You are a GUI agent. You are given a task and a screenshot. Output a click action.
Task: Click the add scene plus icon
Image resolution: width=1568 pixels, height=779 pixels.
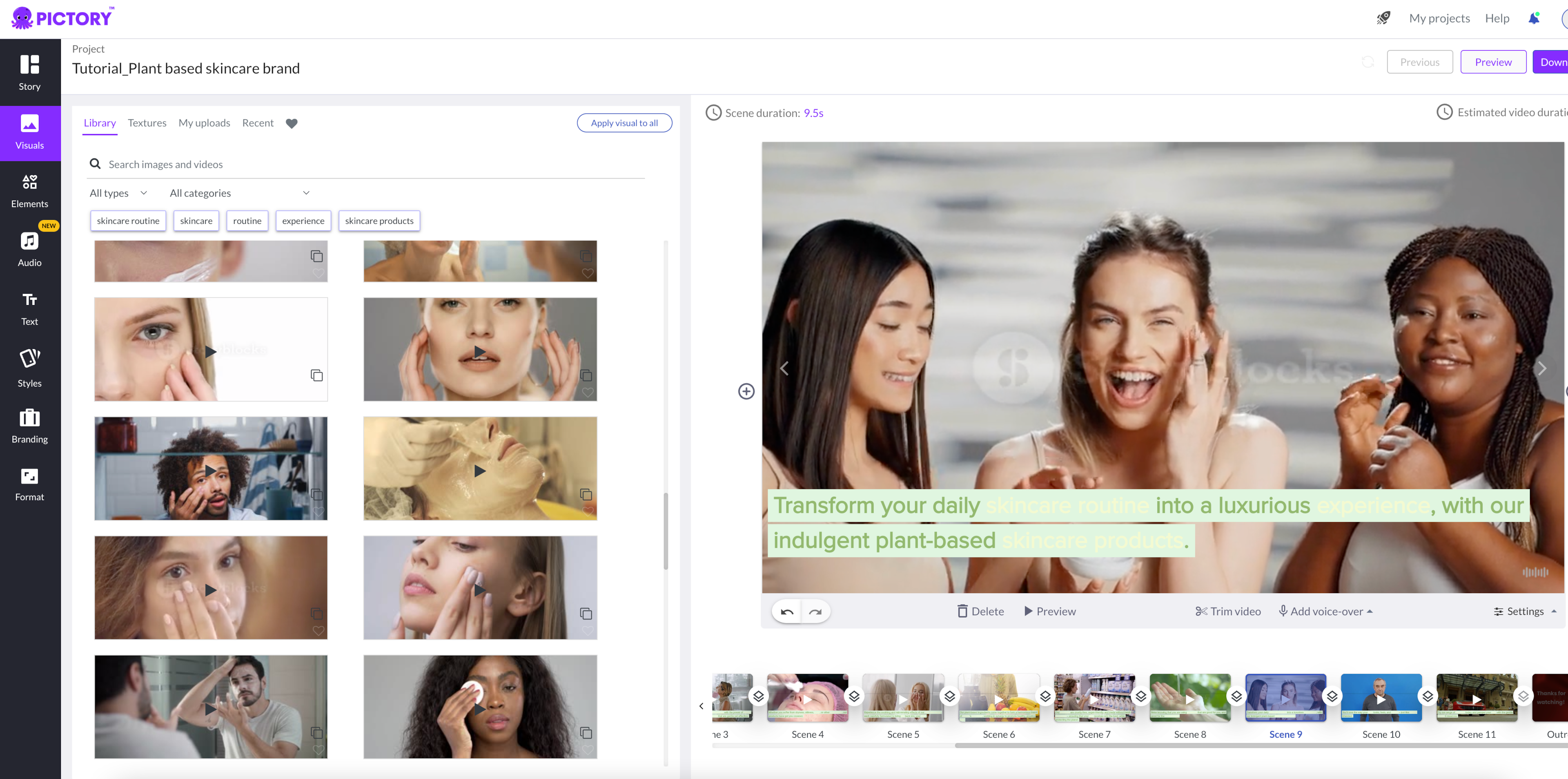(746, 391)
